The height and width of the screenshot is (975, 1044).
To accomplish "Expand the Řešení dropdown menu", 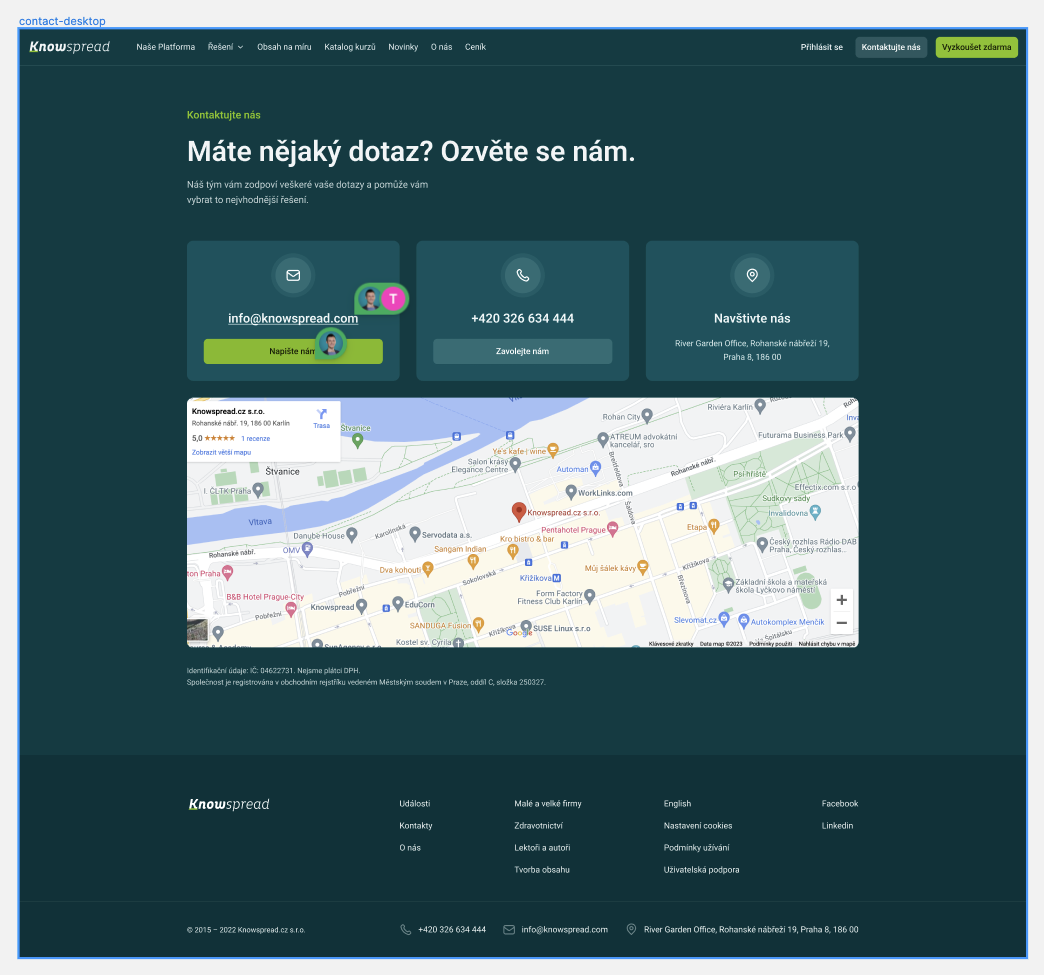I will (x=225, y=46).
